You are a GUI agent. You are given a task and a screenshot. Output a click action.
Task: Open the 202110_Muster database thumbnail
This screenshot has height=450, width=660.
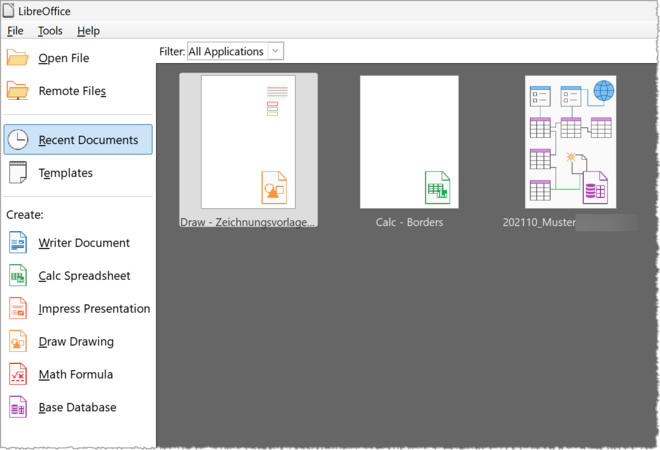pyautogui.click(x=570, y=142)
